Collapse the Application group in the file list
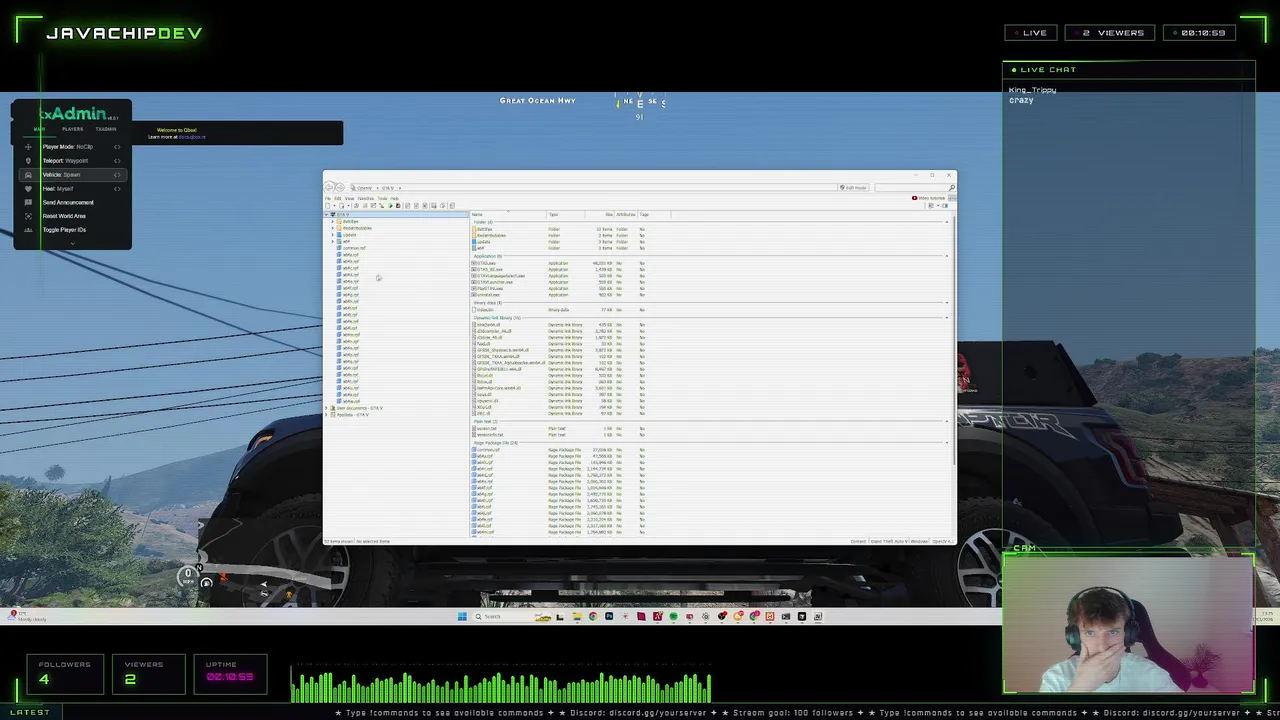The width and height of the screenshot is (1280, 720). 947,256
